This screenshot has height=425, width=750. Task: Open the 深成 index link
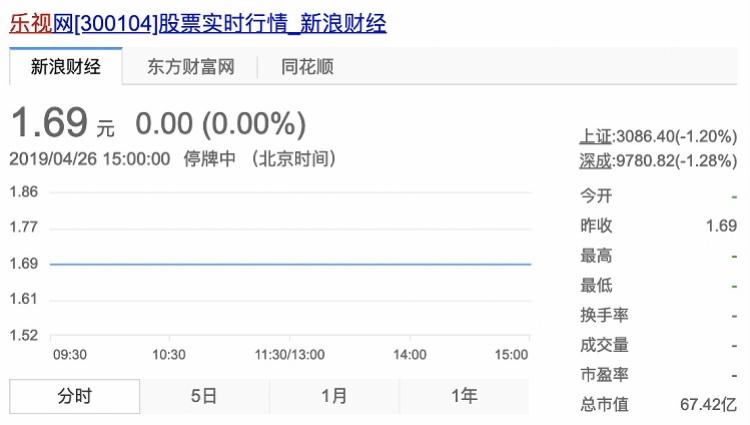point(596,161)
